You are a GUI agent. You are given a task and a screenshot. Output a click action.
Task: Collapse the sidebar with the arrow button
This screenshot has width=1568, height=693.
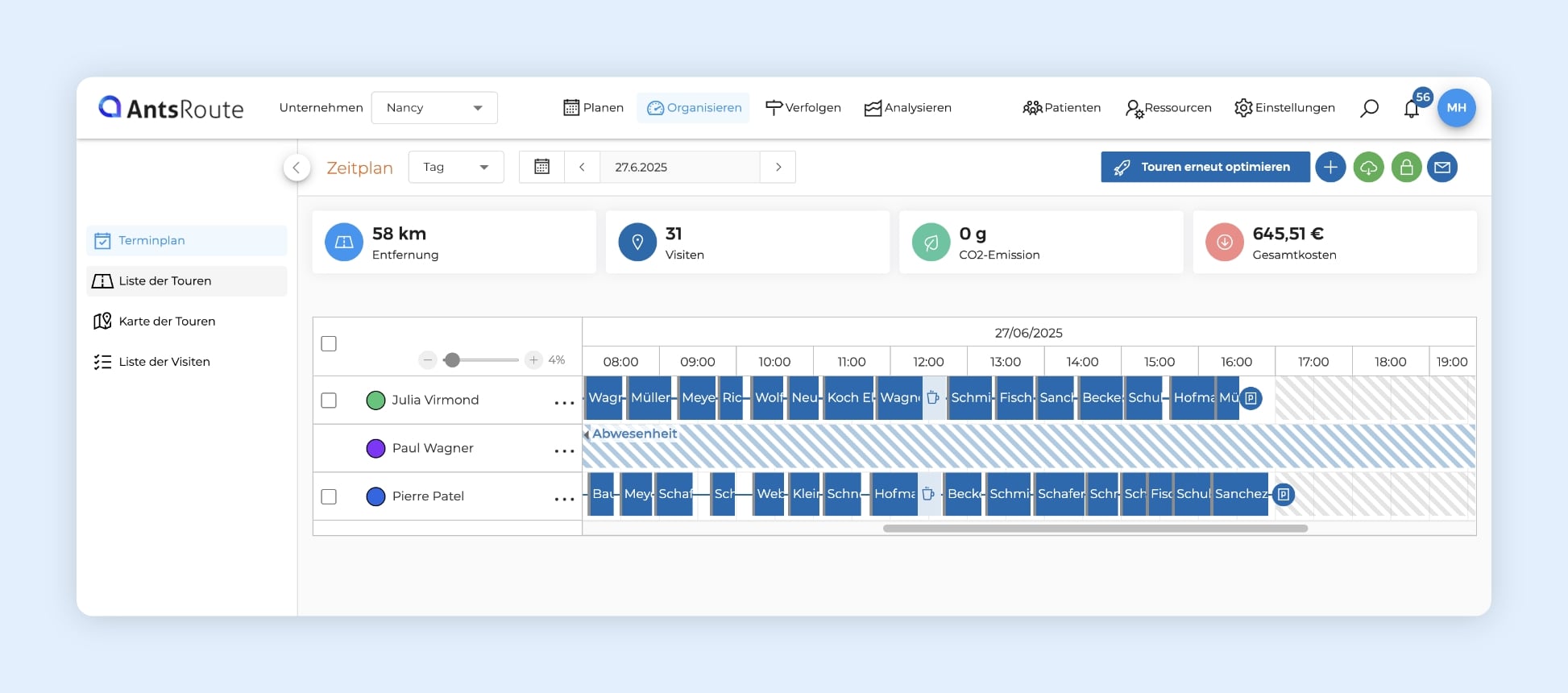297,168
